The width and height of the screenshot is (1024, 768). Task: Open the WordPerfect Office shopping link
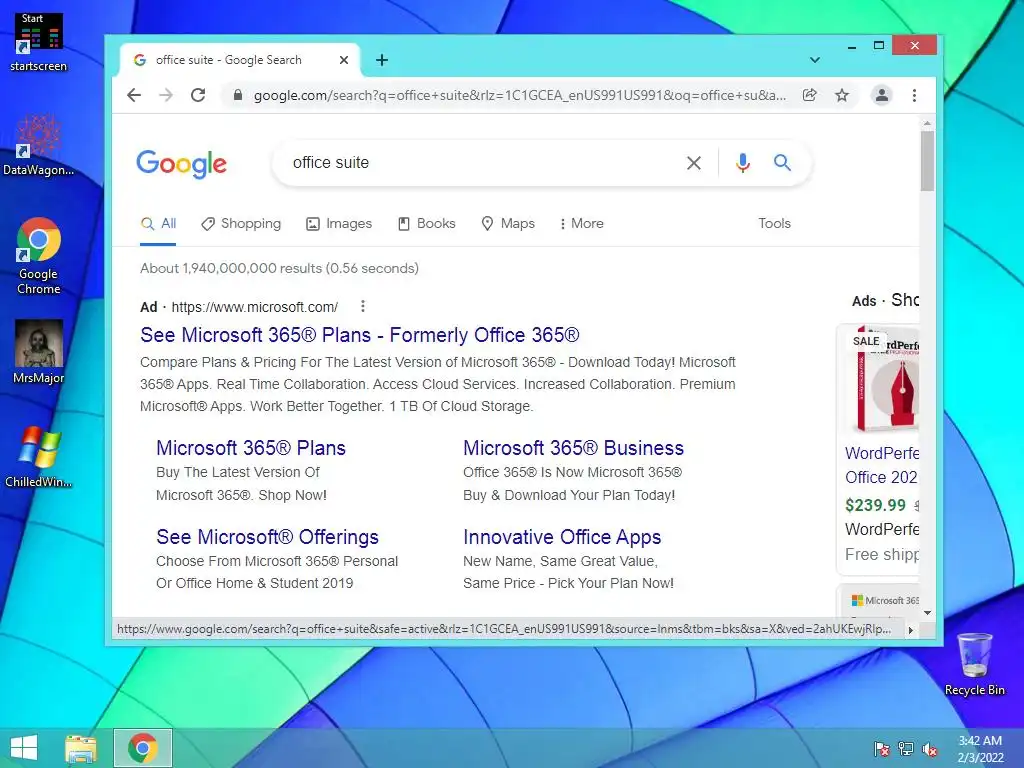click(x=882, y=465)
